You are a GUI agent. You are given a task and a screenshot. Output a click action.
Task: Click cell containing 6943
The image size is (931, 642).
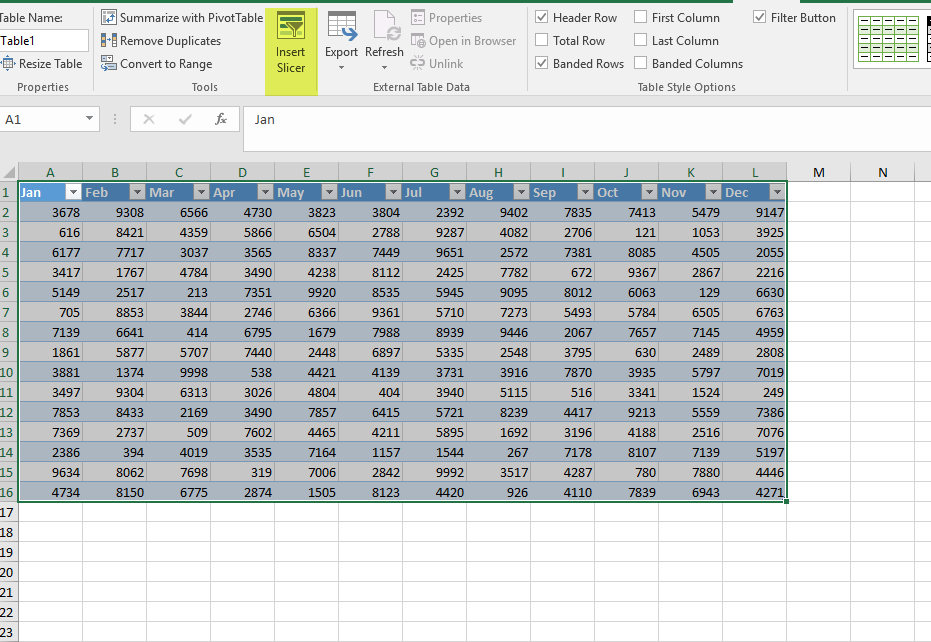point(691,492)
